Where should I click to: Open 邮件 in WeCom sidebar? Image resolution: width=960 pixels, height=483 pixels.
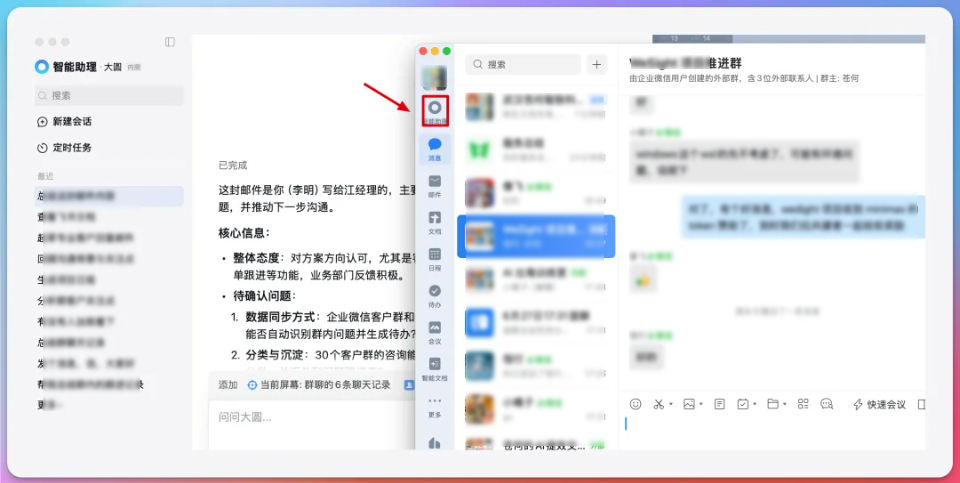tap(435, 185)
